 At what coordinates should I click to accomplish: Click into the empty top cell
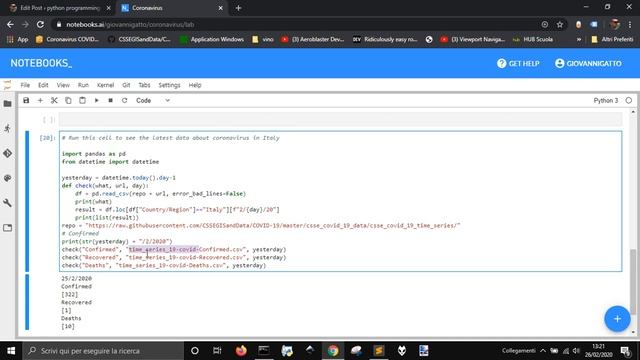click(340, 119)
